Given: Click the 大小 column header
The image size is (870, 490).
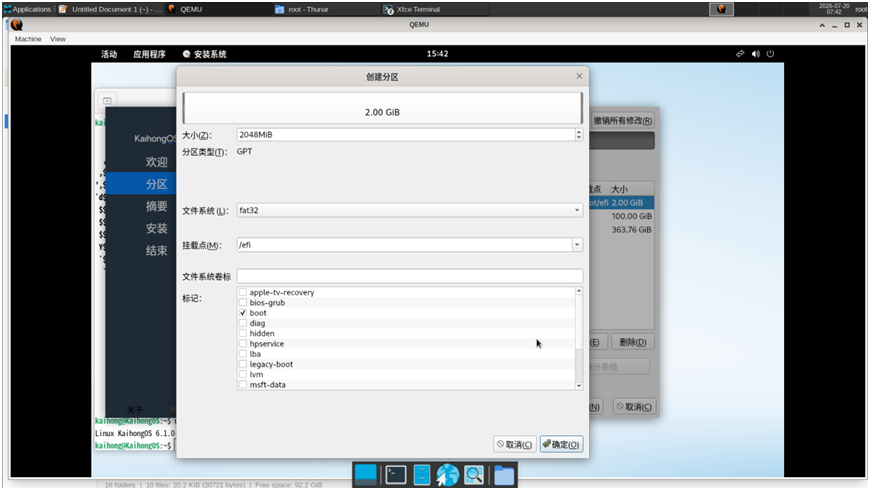Looking at the screenshot, I should [x=631, y=189].
